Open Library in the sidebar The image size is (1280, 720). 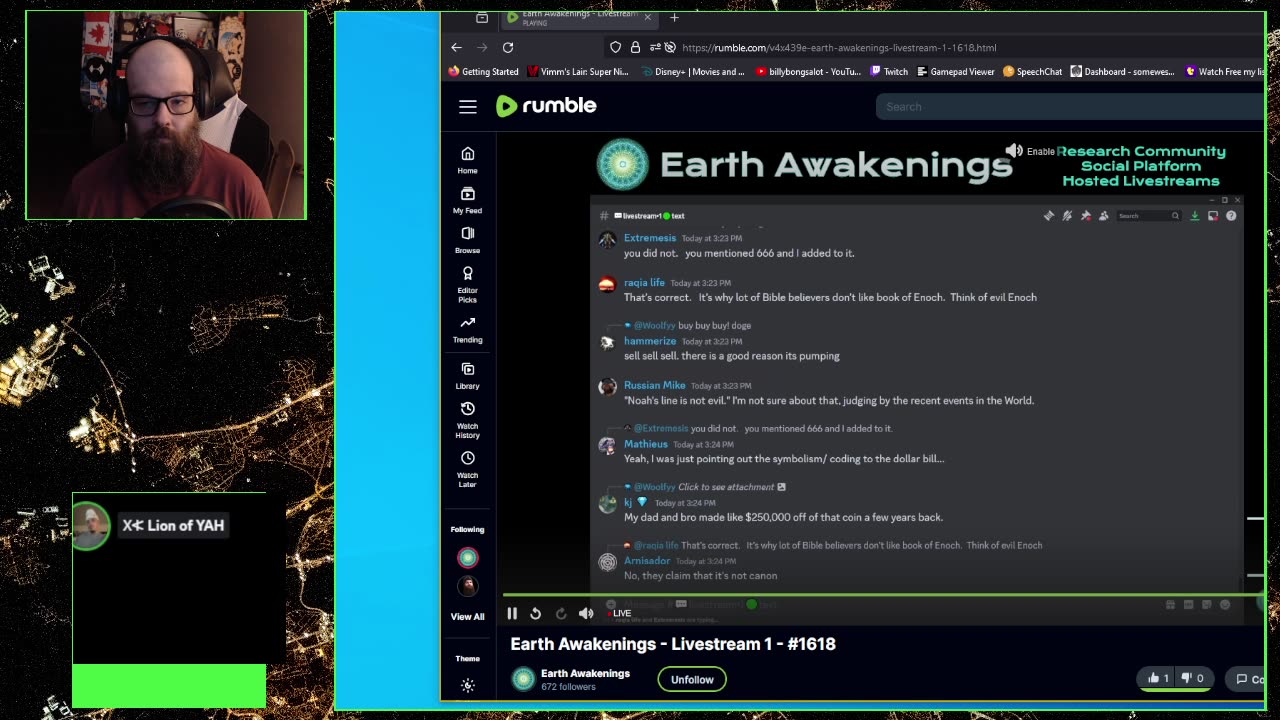(467, 376)
